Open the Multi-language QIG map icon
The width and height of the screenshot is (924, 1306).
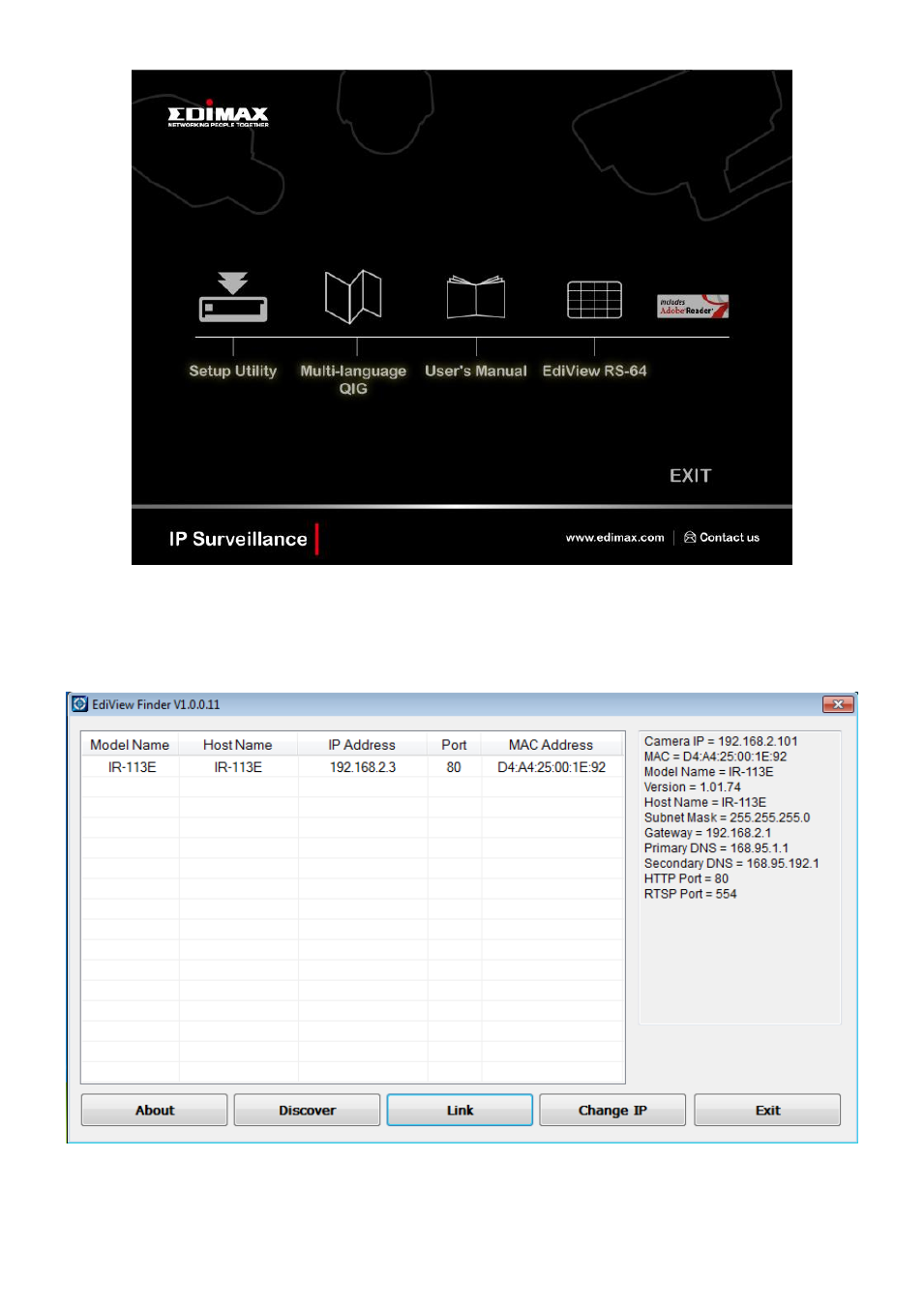(353, 296)
